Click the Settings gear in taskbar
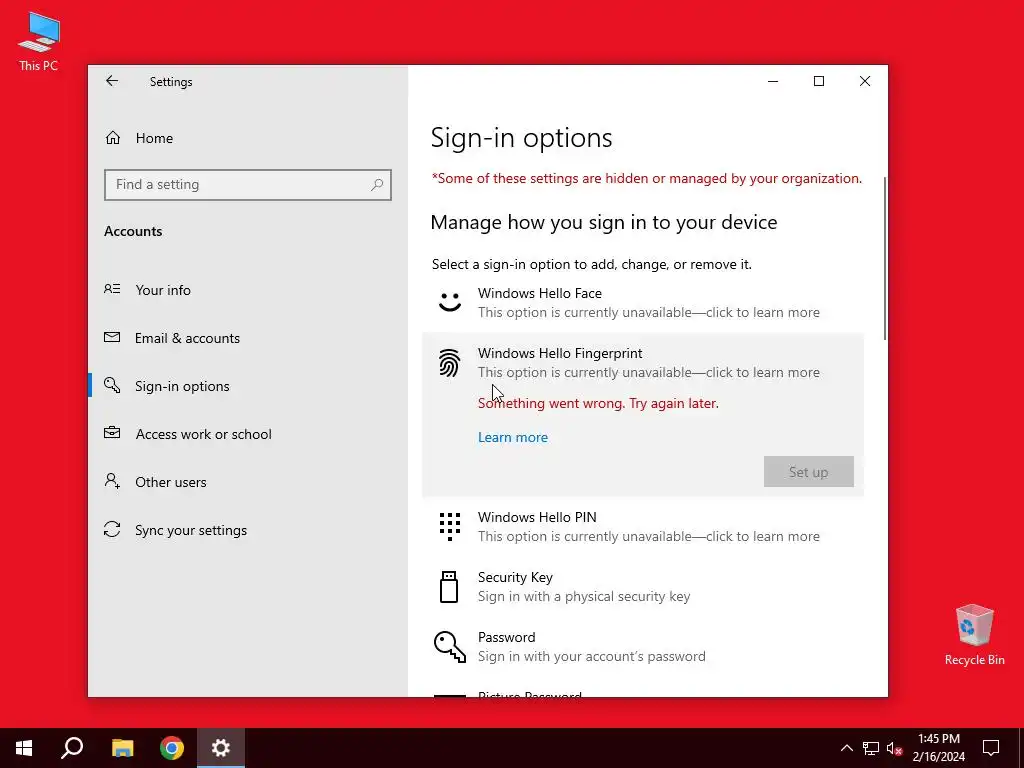The height and width of the screenshot is (768, 1024). [x=221, y=748]
